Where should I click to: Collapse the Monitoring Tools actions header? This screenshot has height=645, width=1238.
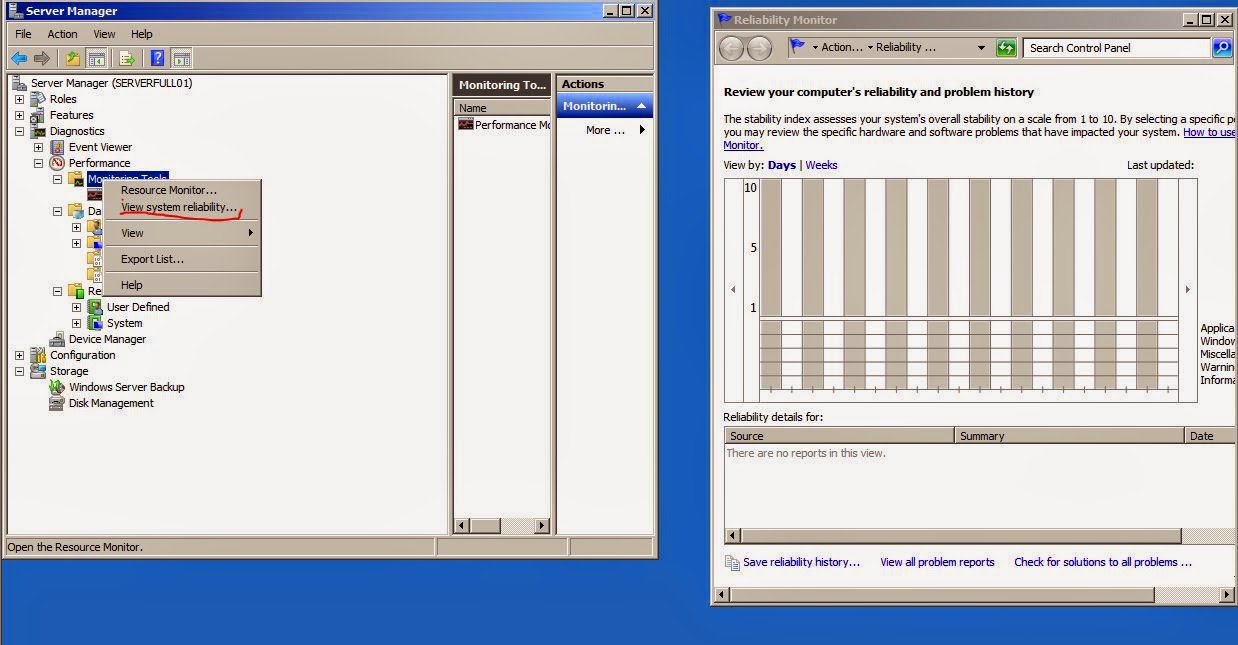[x=604, y=106]
